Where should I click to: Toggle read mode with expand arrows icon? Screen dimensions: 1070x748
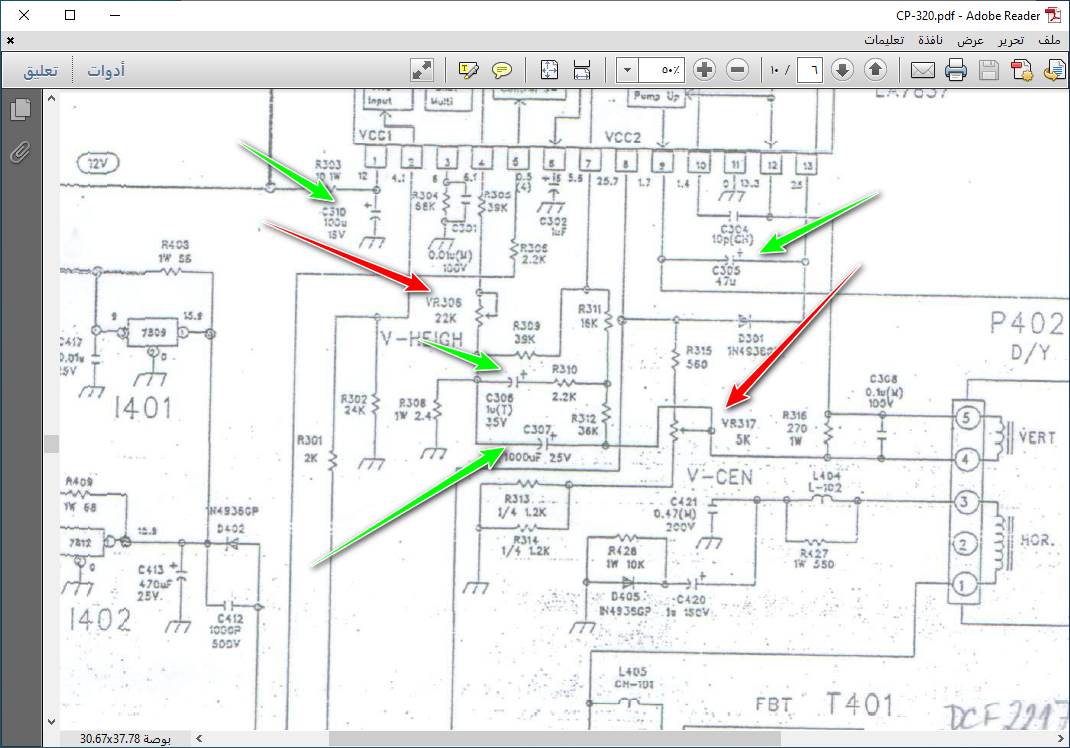click(x=422, y=70)
